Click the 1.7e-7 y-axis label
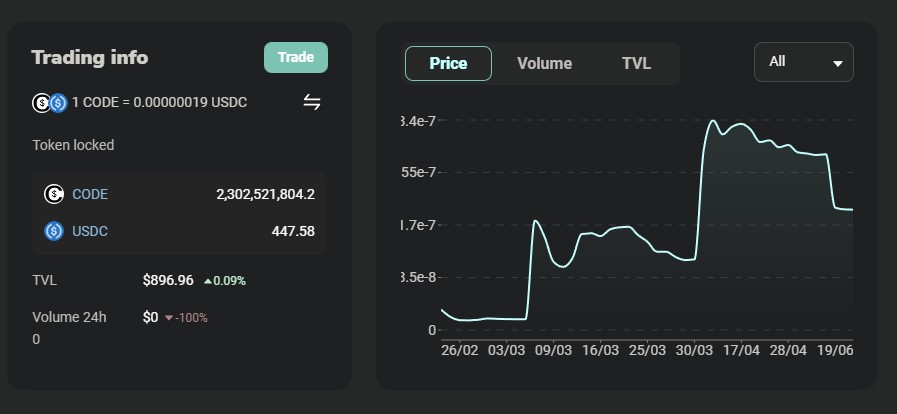This screenshot has width=897, height=414. click(419, 225)
